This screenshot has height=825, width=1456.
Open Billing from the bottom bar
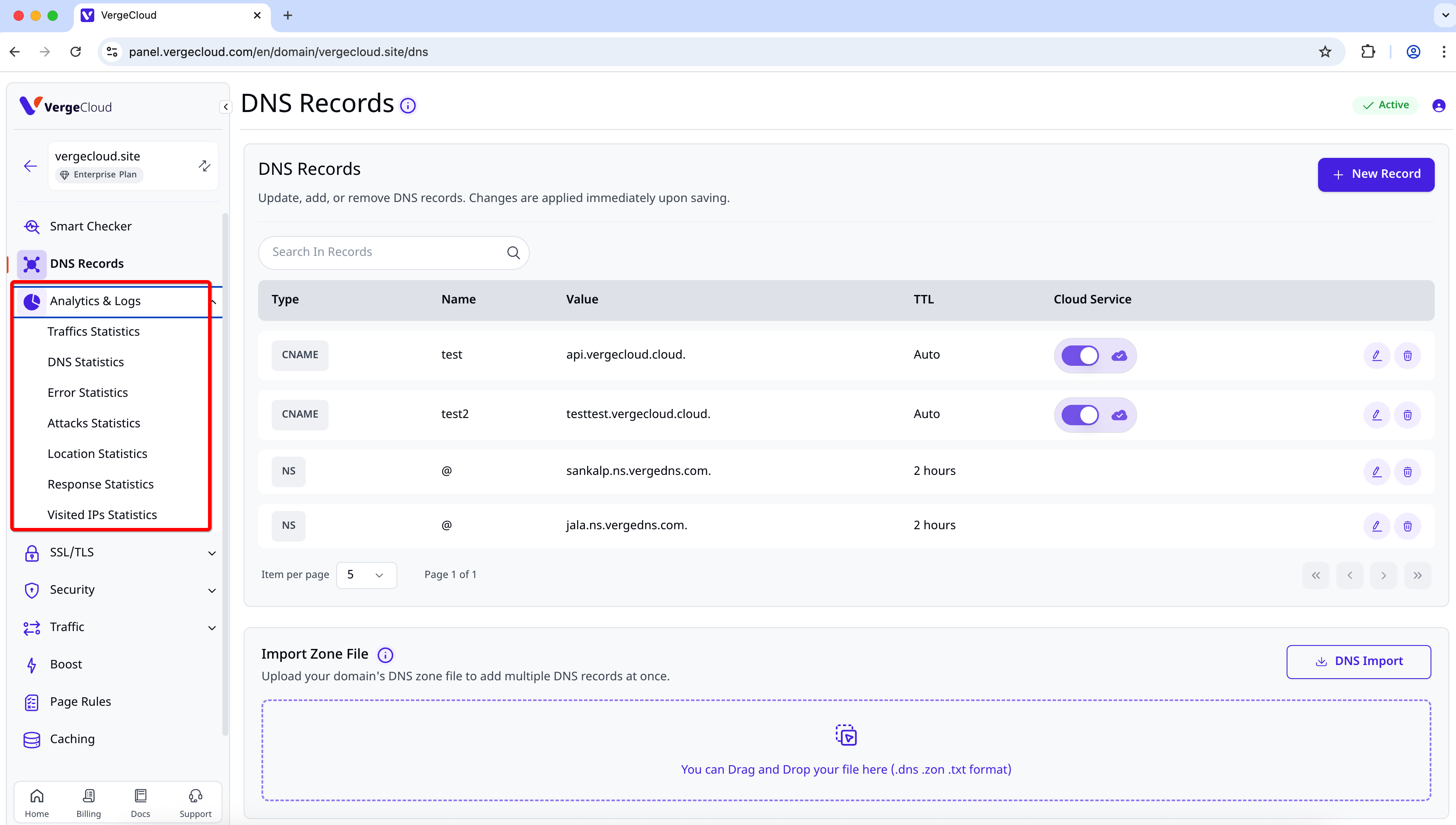pyautogui.click(x=88, y=803)
